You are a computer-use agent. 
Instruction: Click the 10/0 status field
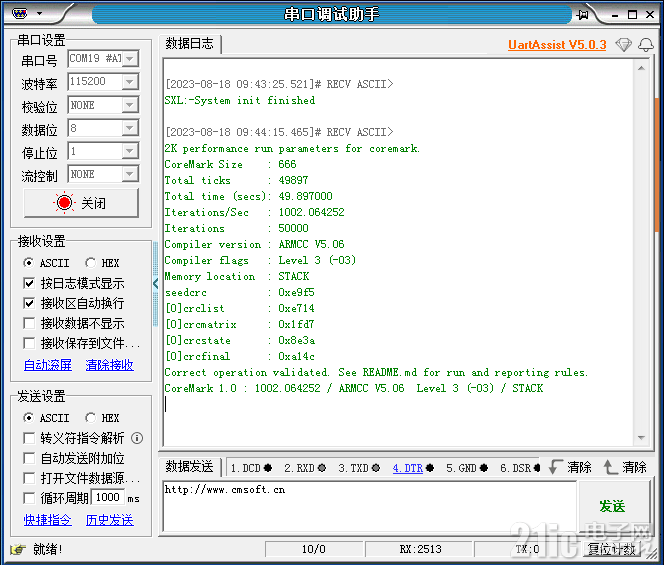click(x=314, y=549)
